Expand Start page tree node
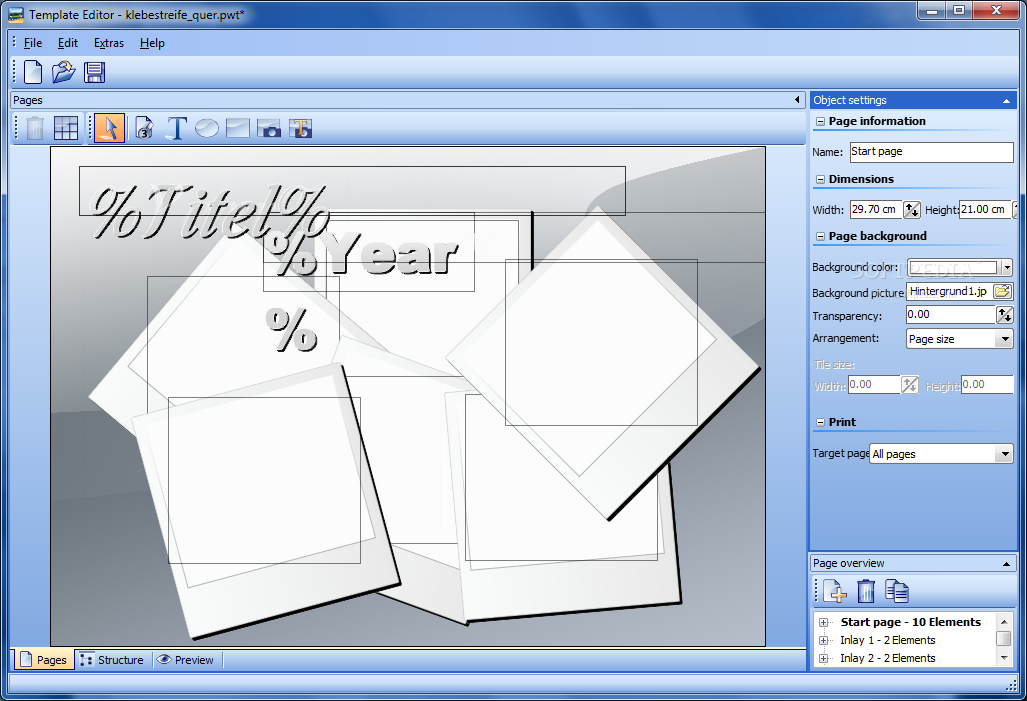 point(824,622)
